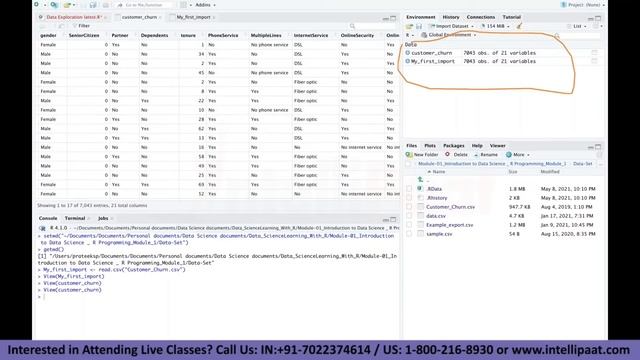This screenshot has height=360, width=640.
Task: Maximize the Files pane with its icon
Action: point(598,147)
